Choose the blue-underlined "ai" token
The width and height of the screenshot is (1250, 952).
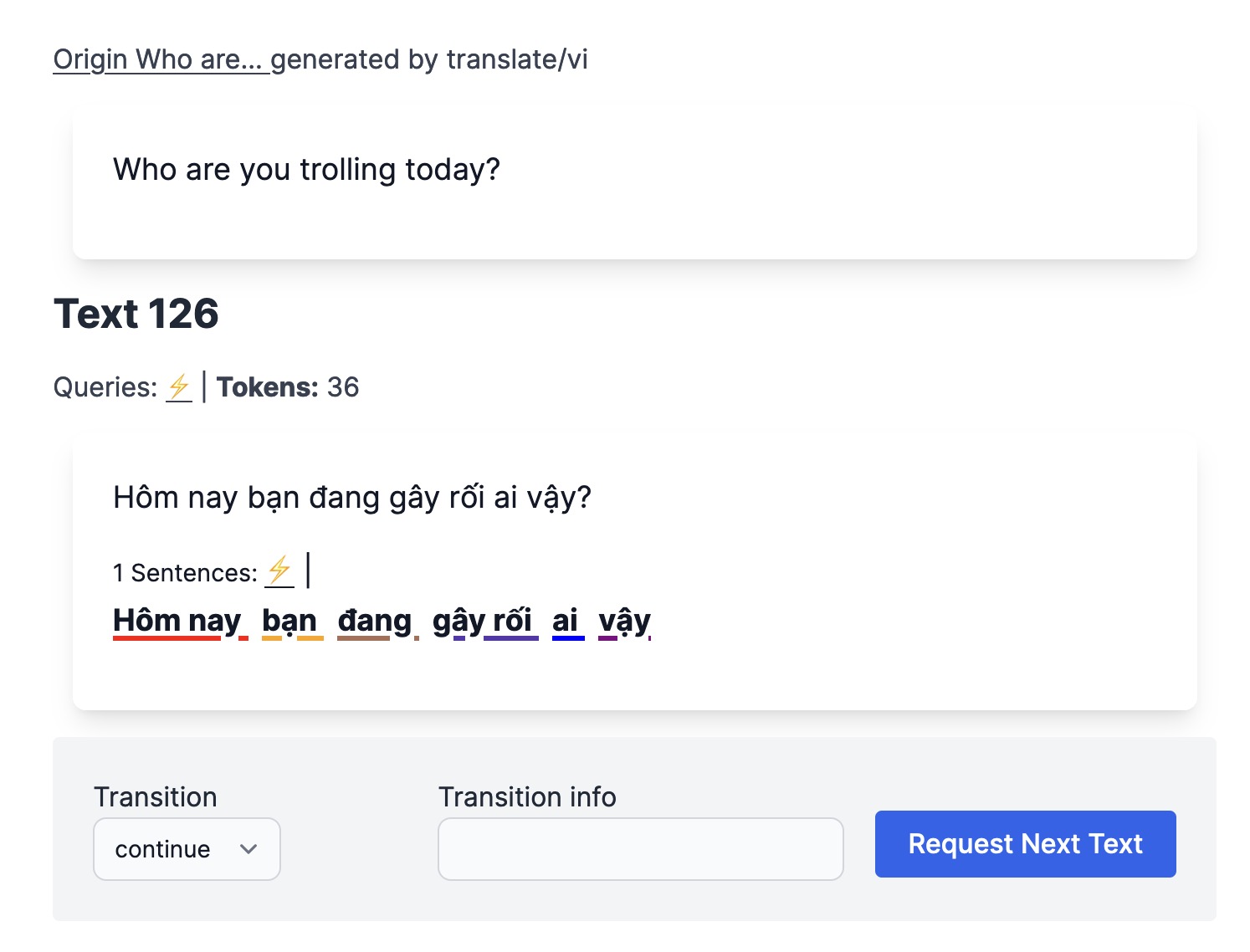point(565,622)
